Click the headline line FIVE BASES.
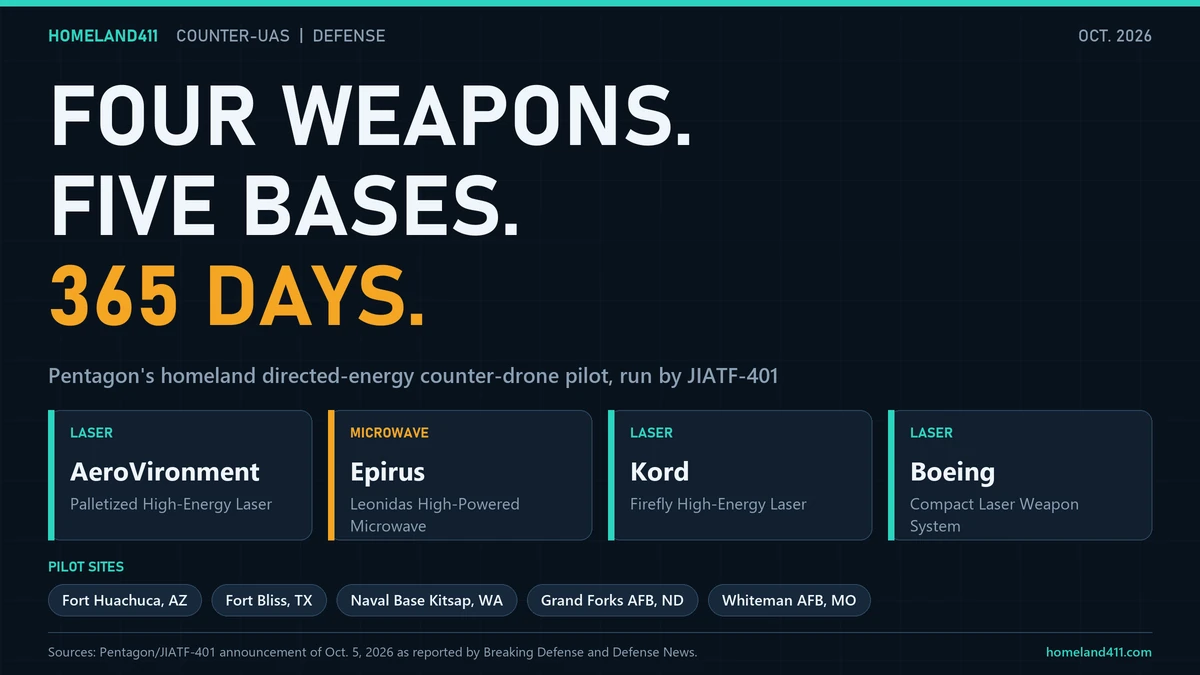The width and height of the screenshot is (1200, 675). [285, 207]
